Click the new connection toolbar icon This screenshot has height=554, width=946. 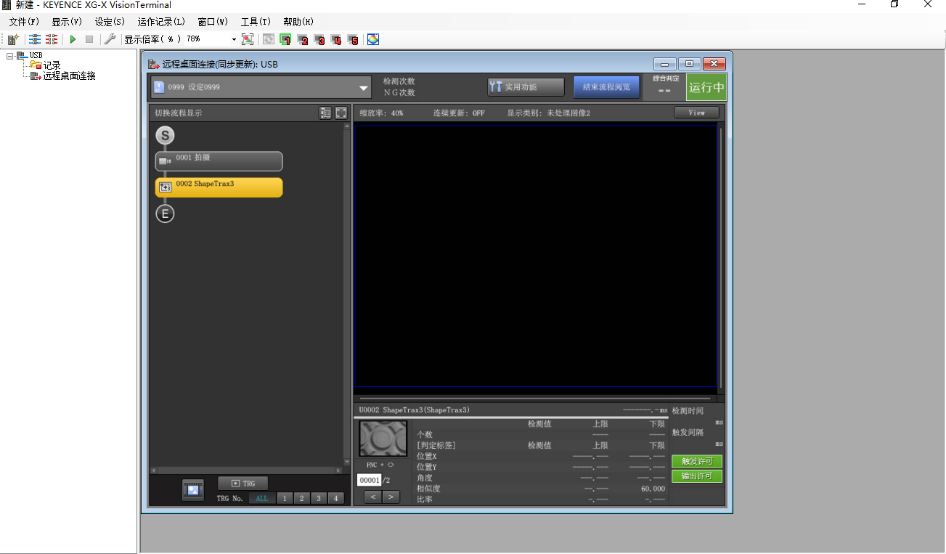[x=13, y=39]
